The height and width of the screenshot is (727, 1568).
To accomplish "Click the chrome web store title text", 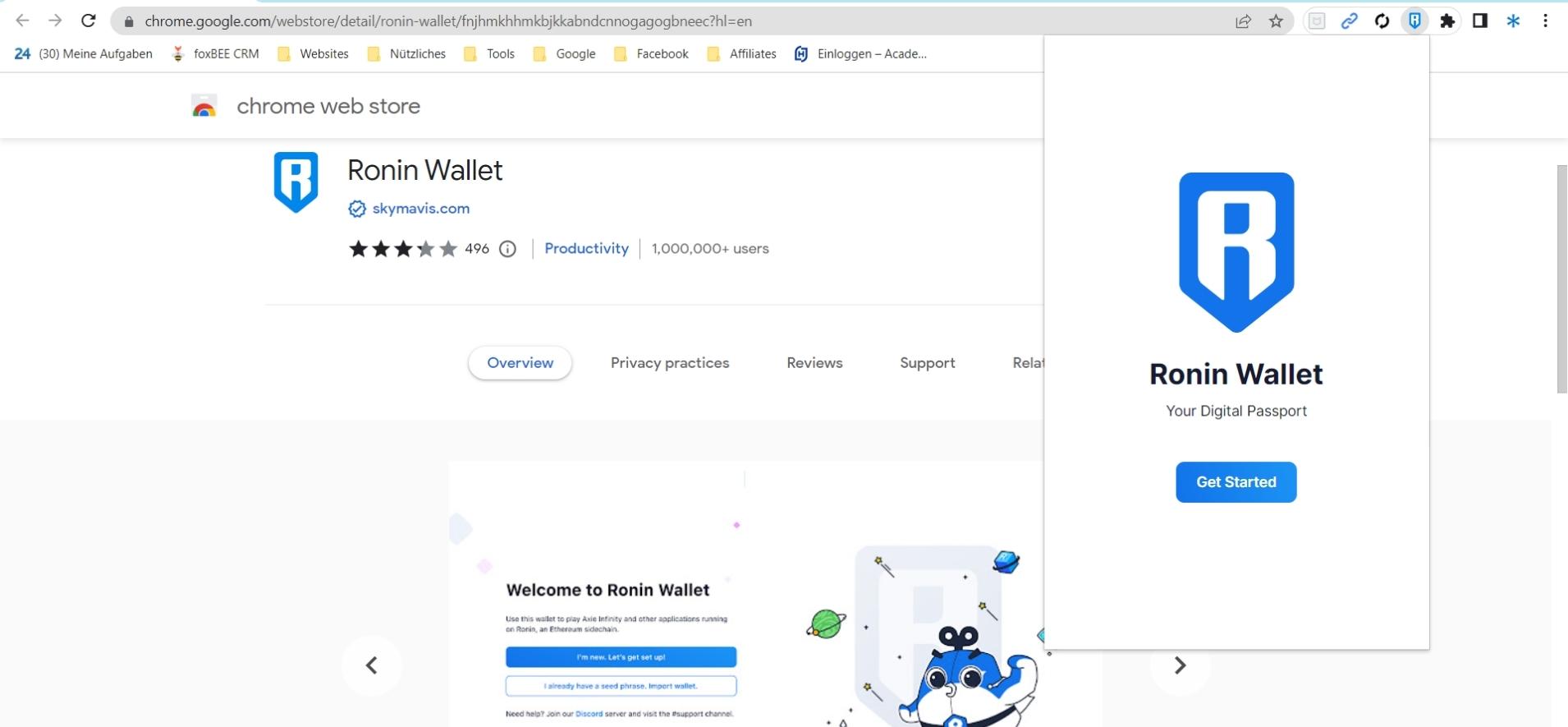I will 328,106.
